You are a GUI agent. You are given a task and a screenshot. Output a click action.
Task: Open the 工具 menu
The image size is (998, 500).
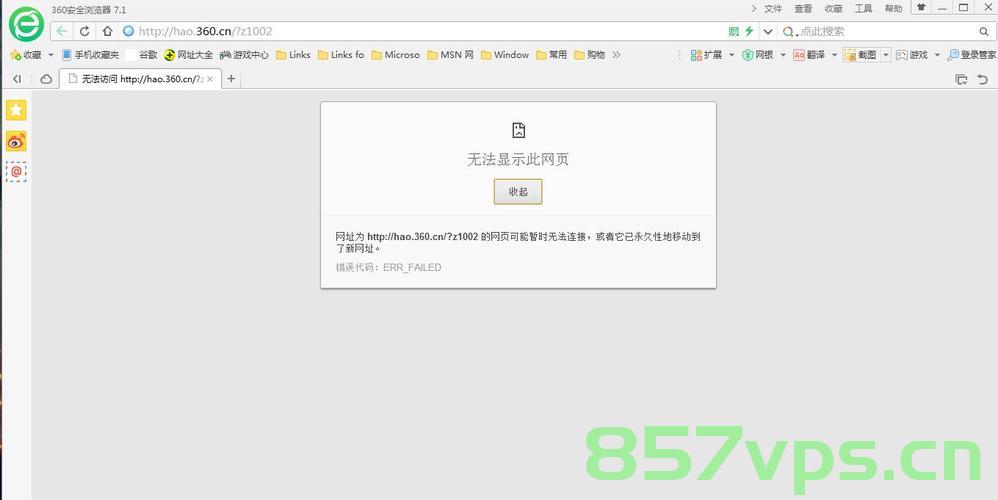click(864, 8)
